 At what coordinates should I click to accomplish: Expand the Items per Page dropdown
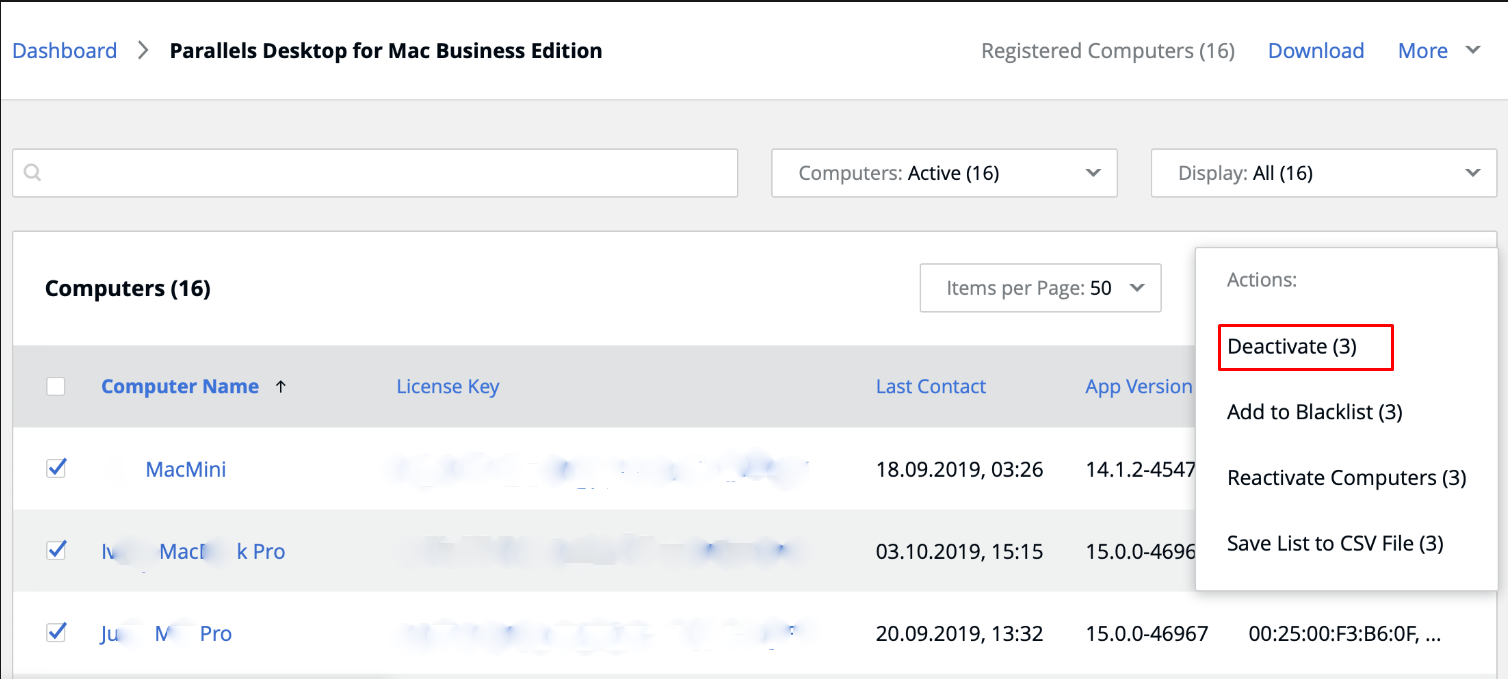point(1040,288)
